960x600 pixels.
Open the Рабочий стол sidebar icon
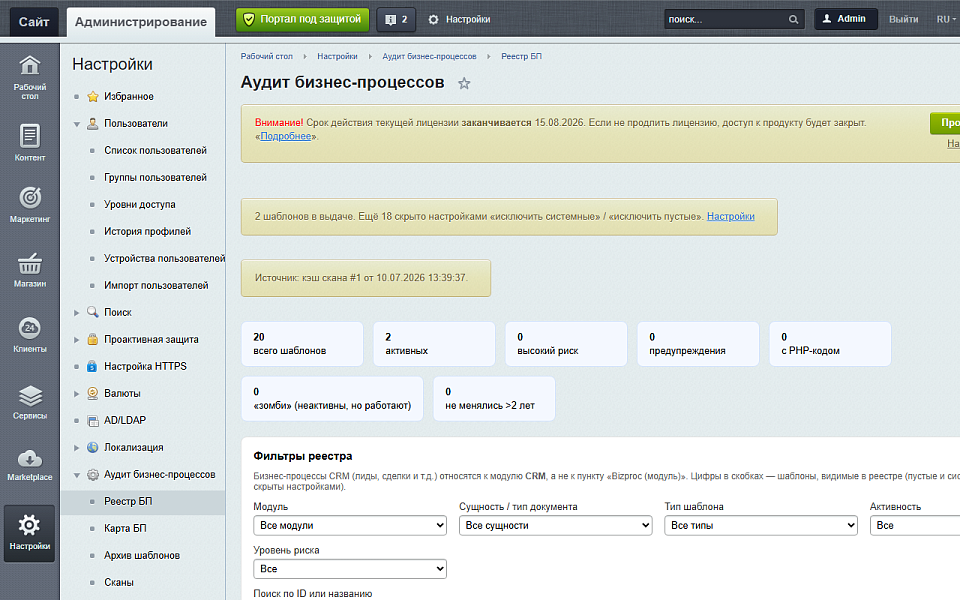[x=29, y=77]
